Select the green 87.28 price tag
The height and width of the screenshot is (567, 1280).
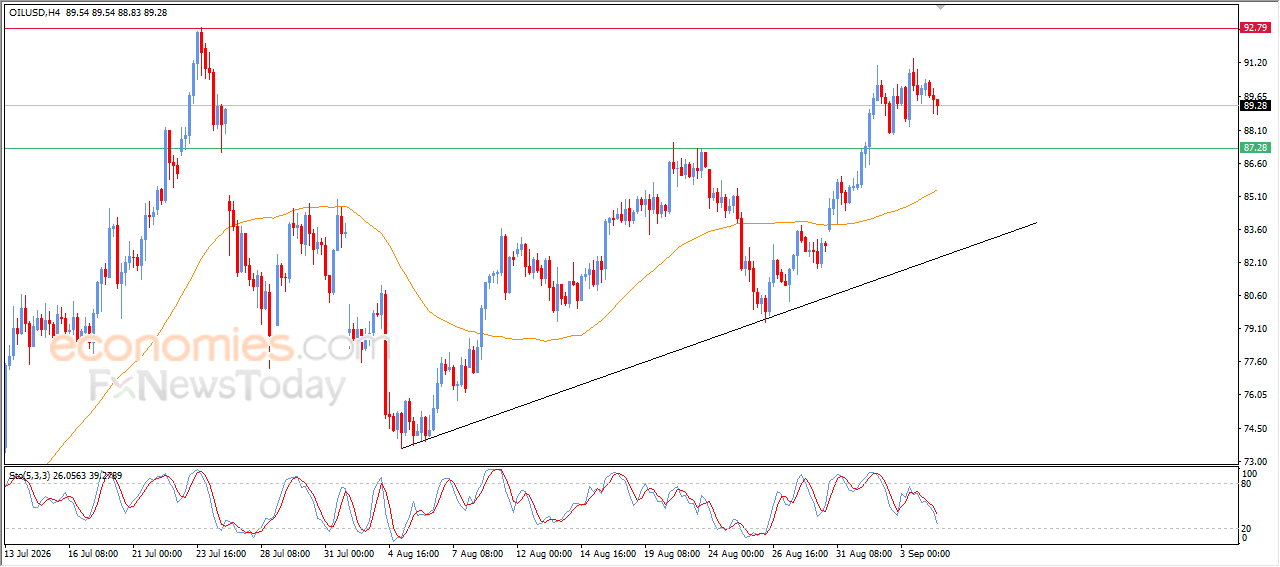[1255, 148]
